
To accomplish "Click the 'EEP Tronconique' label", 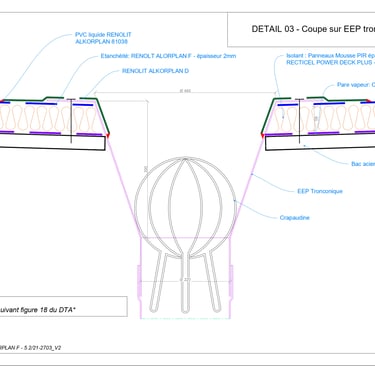I will coord(320,191).
